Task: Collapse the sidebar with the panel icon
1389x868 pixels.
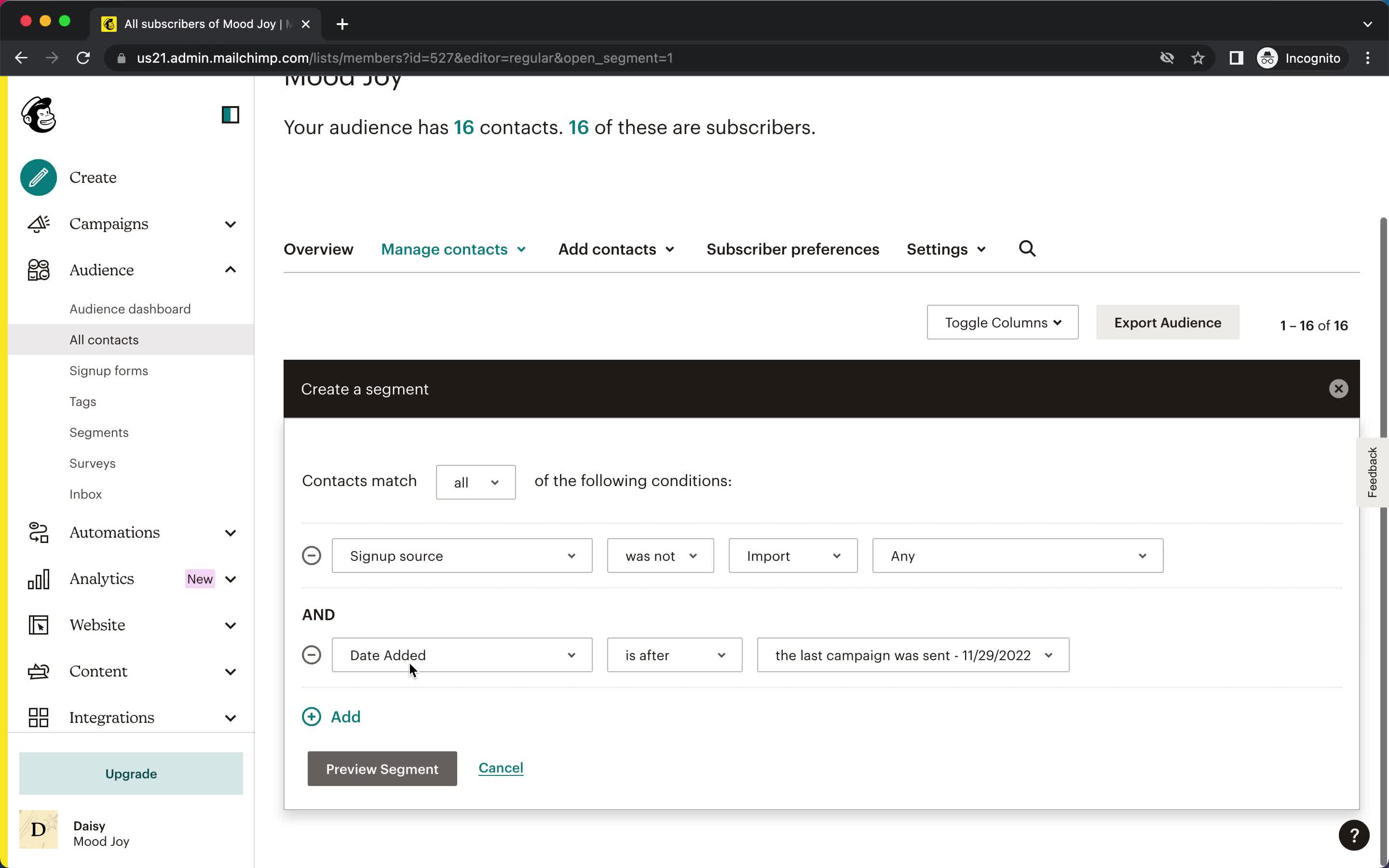Action: coord(230,115)
